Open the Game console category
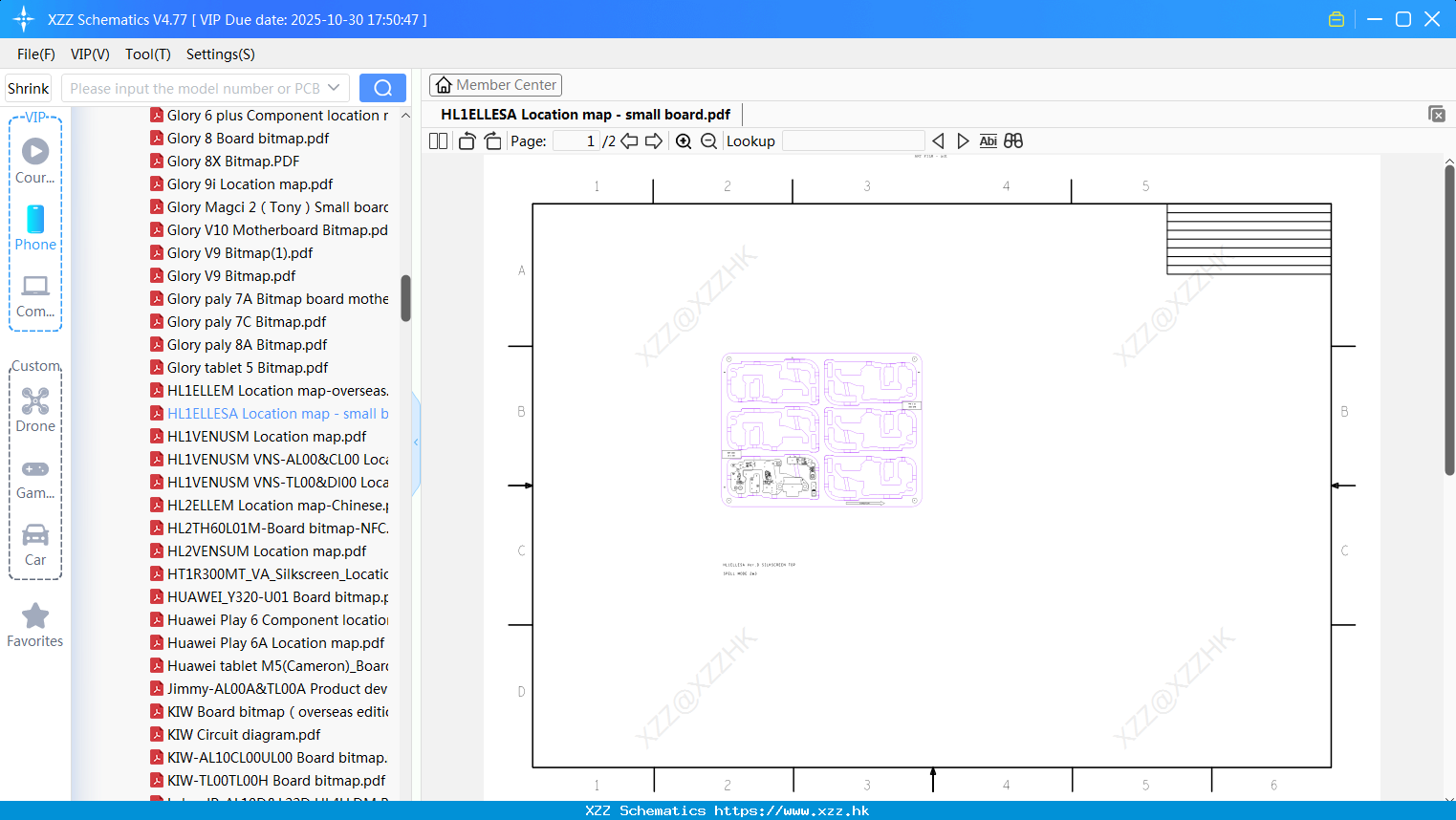This screenshot has width=1456, height=820. click(35, 480)
